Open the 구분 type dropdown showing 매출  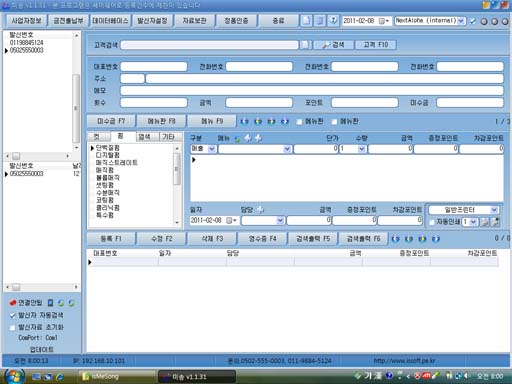tap(212, 149)
